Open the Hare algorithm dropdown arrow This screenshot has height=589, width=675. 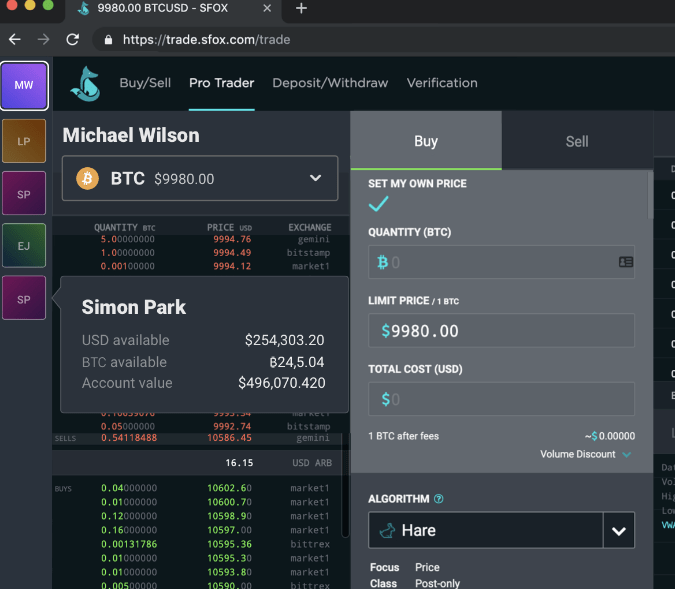click(619, 530)
